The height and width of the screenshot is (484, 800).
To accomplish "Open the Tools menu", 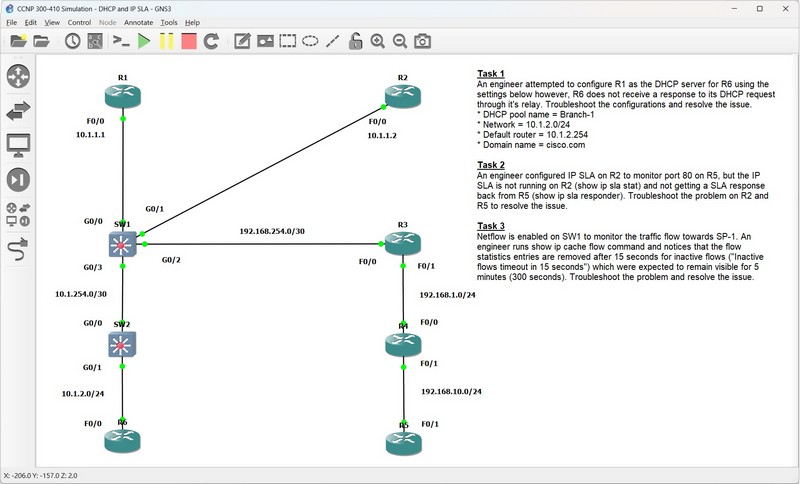I will coord(168,22).
